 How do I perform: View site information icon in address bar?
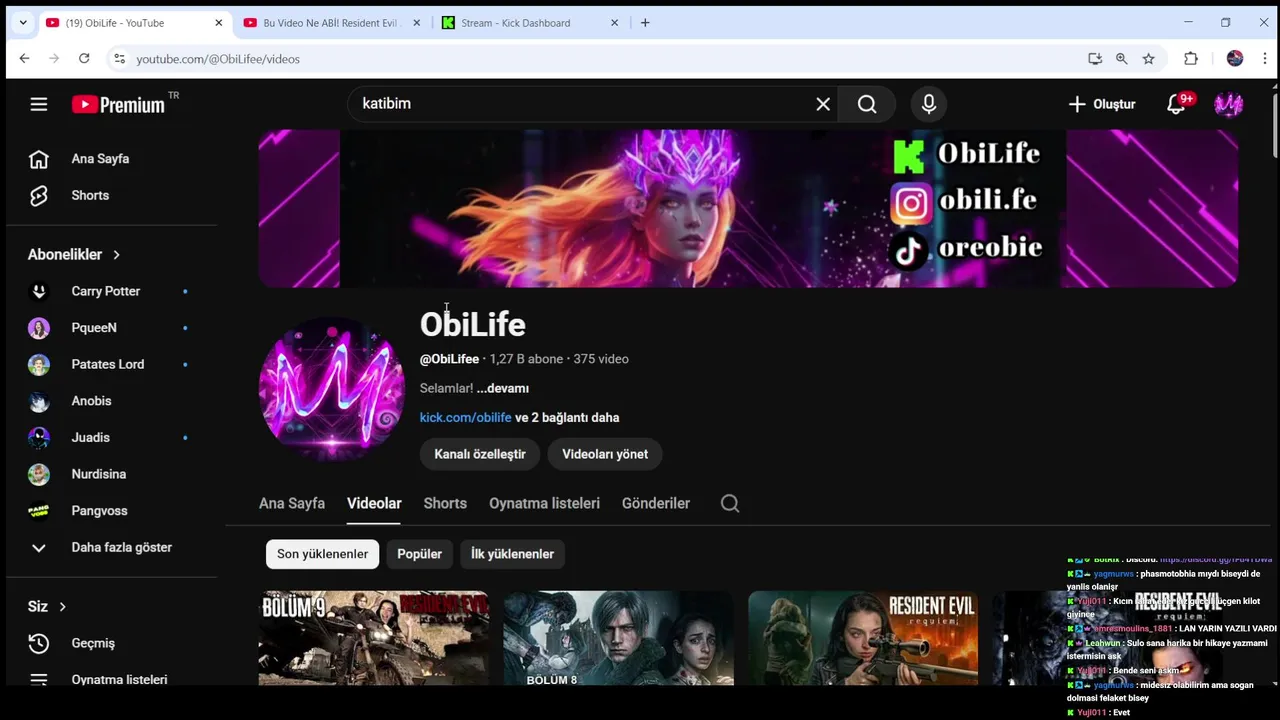[119, 59]
